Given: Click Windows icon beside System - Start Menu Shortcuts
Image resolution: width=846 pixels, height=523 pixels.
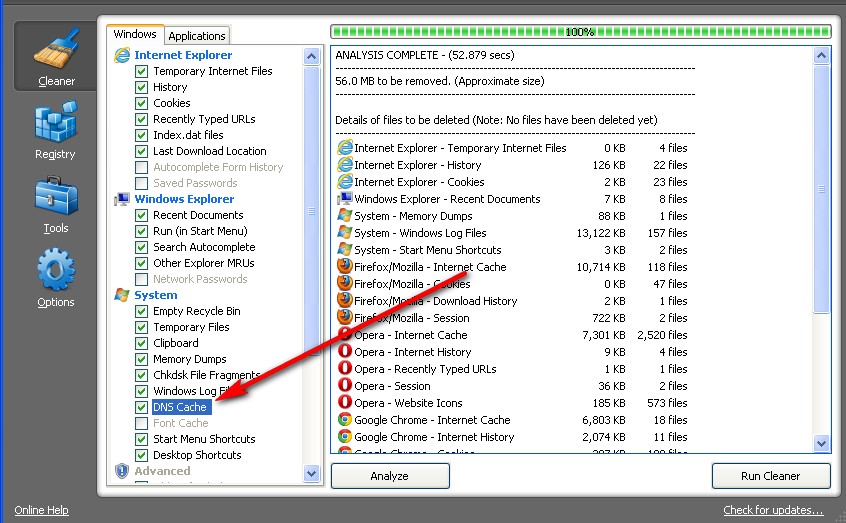Looking at the screenshot, I should point(345,249).
